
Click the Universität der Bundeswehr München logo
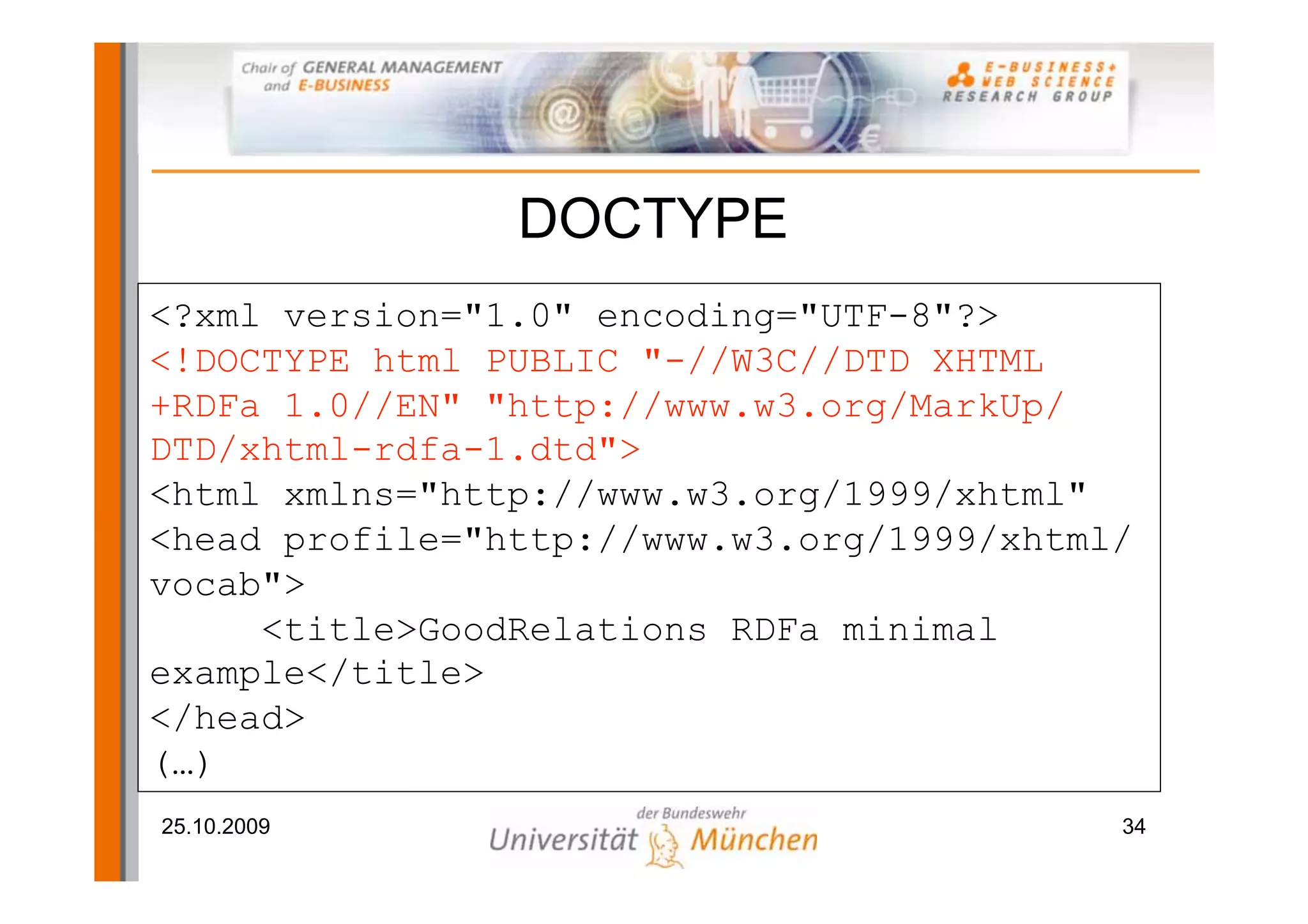tap(653, 838)
